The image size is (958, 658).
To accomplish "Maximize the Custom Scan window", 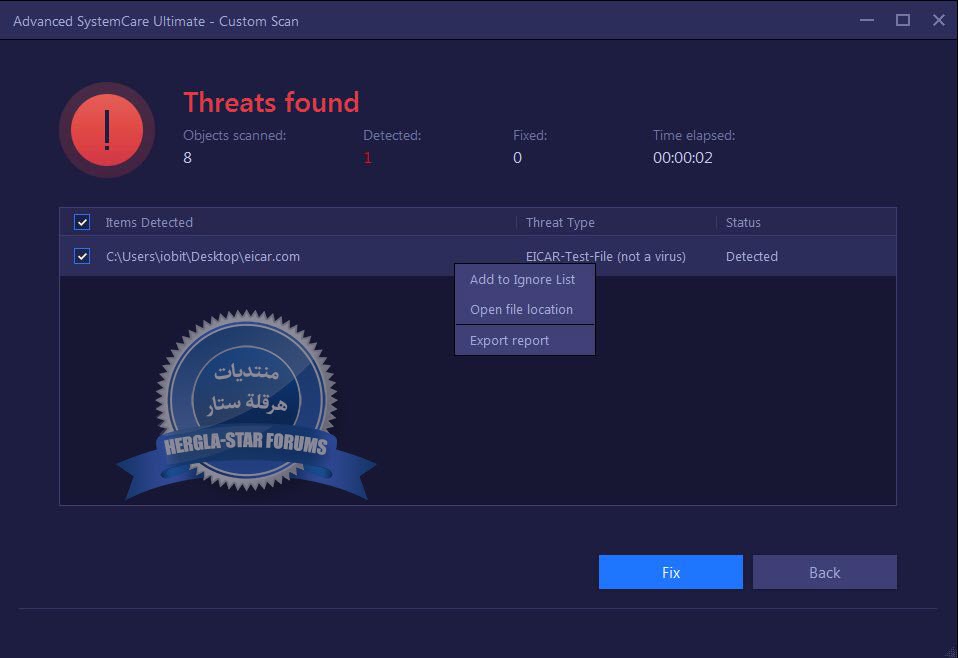I will point(902,20).
